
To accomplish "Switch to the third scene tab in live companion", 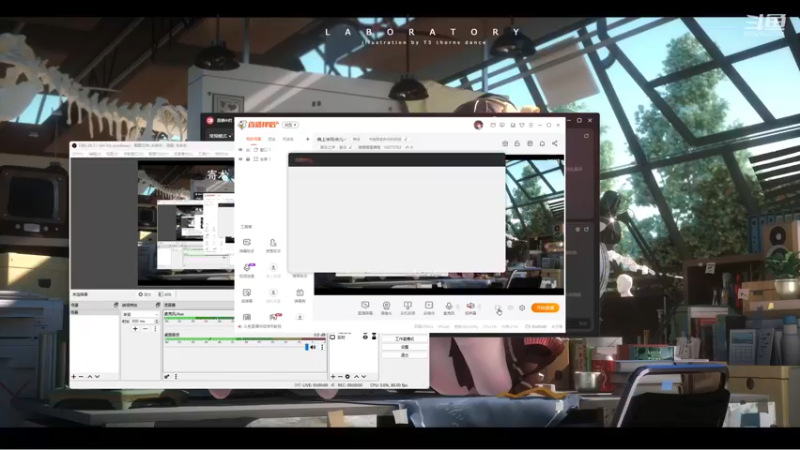I will tap(288, 139).
